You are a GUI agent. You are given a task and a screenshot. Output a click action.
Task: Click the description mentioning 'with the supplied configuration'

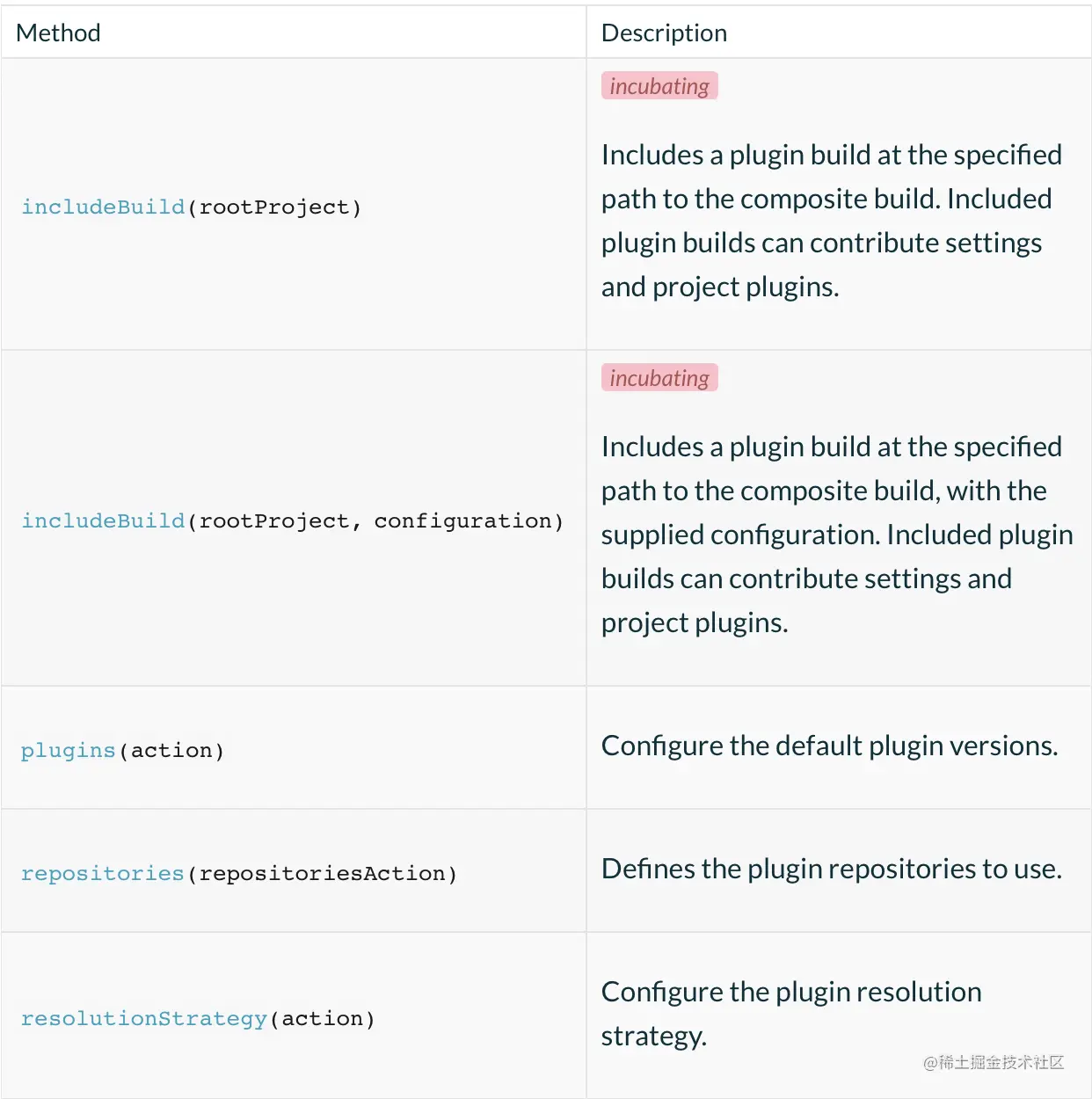click(x=835, y=535)
